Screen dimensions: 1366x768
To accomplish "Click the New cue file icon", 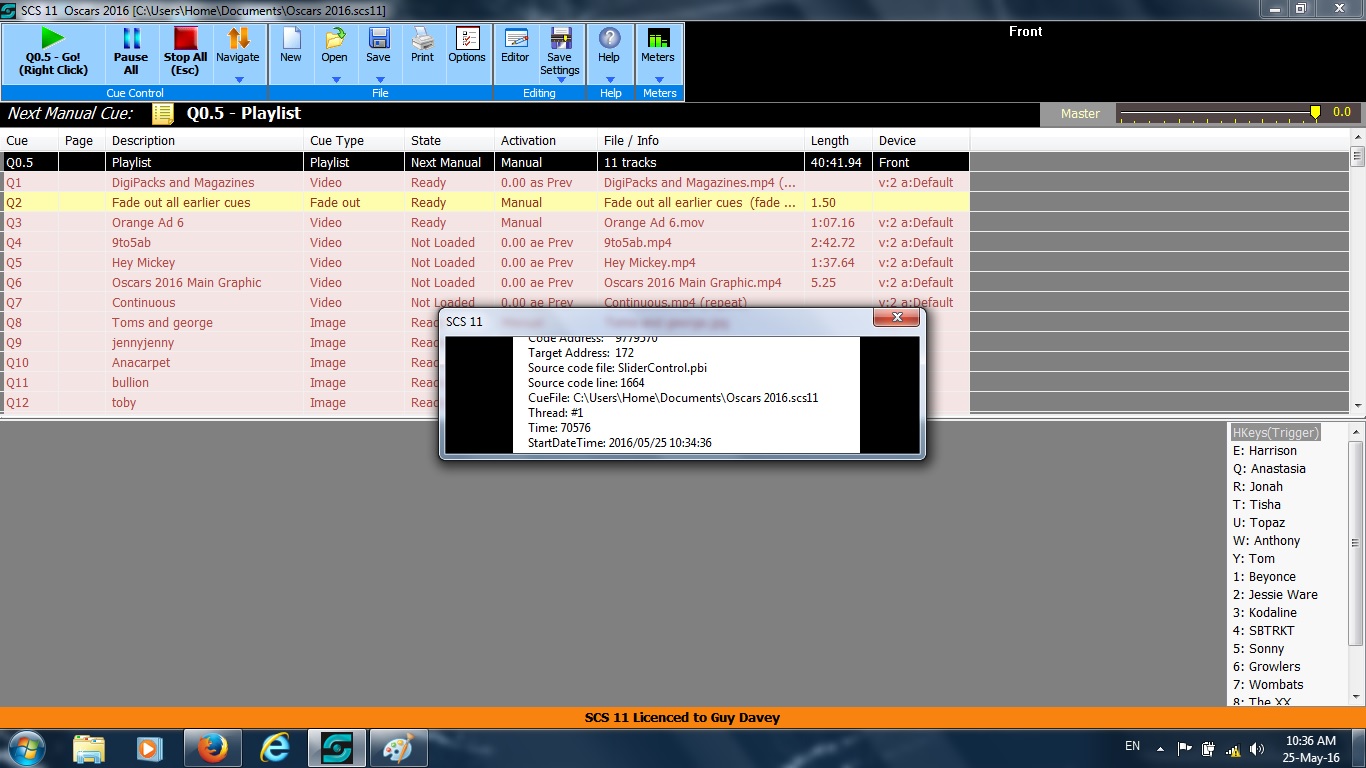I will coord(291,39).
